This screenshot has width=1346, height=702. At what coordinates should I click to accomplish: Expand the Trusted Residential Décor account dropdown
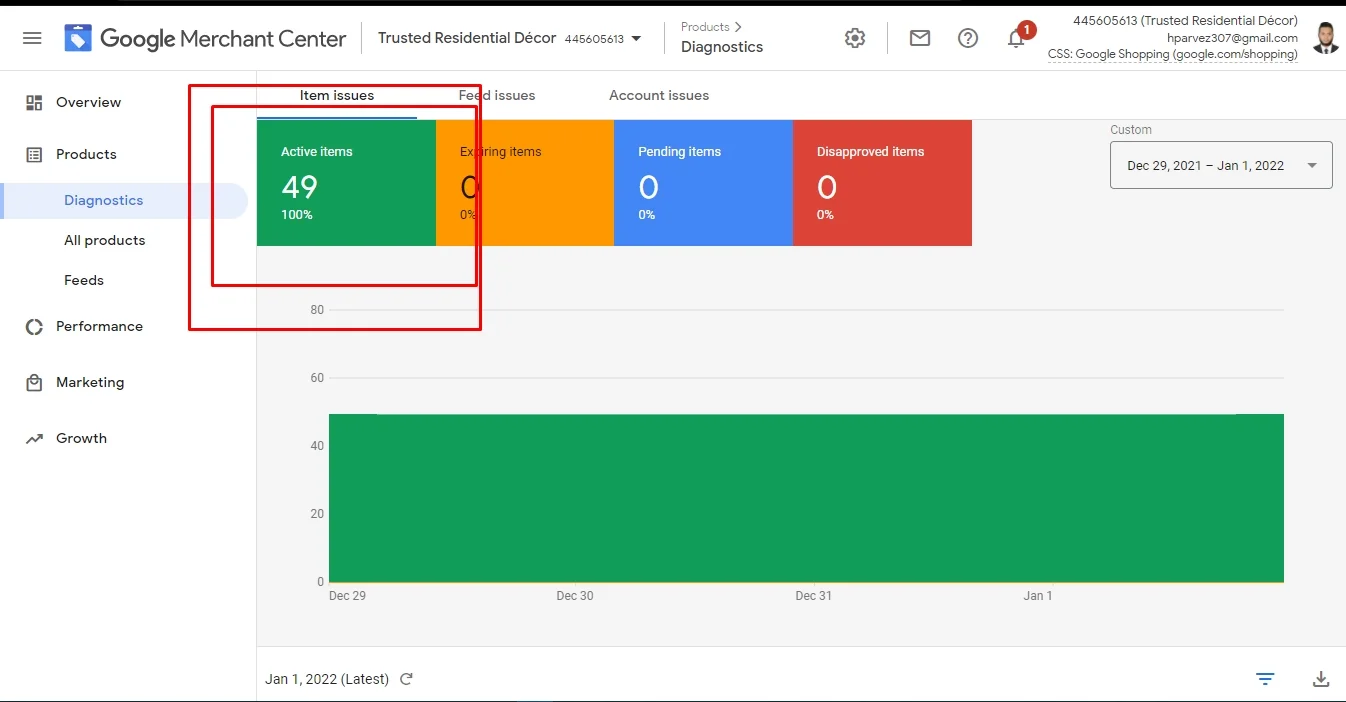tap(636, 39)
